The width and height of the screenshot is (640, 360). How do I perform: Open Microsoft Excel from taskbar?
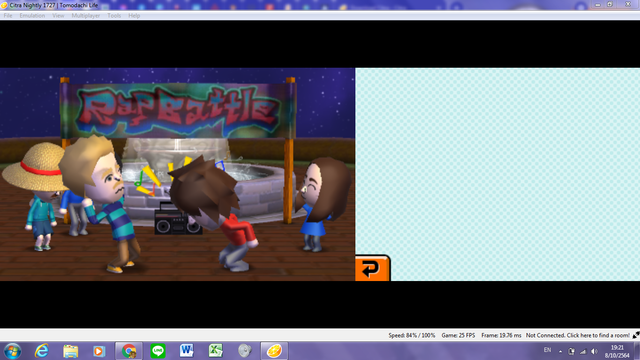(216, 351)
